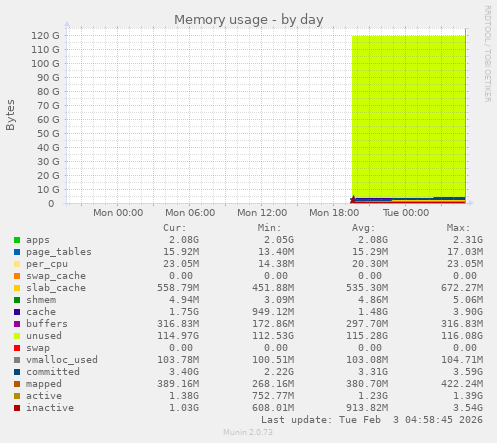This screenshot has height=443, width=497.
Task: Click the 'Mon 18:00' x-axis label
Action: [x=334, y=213]
